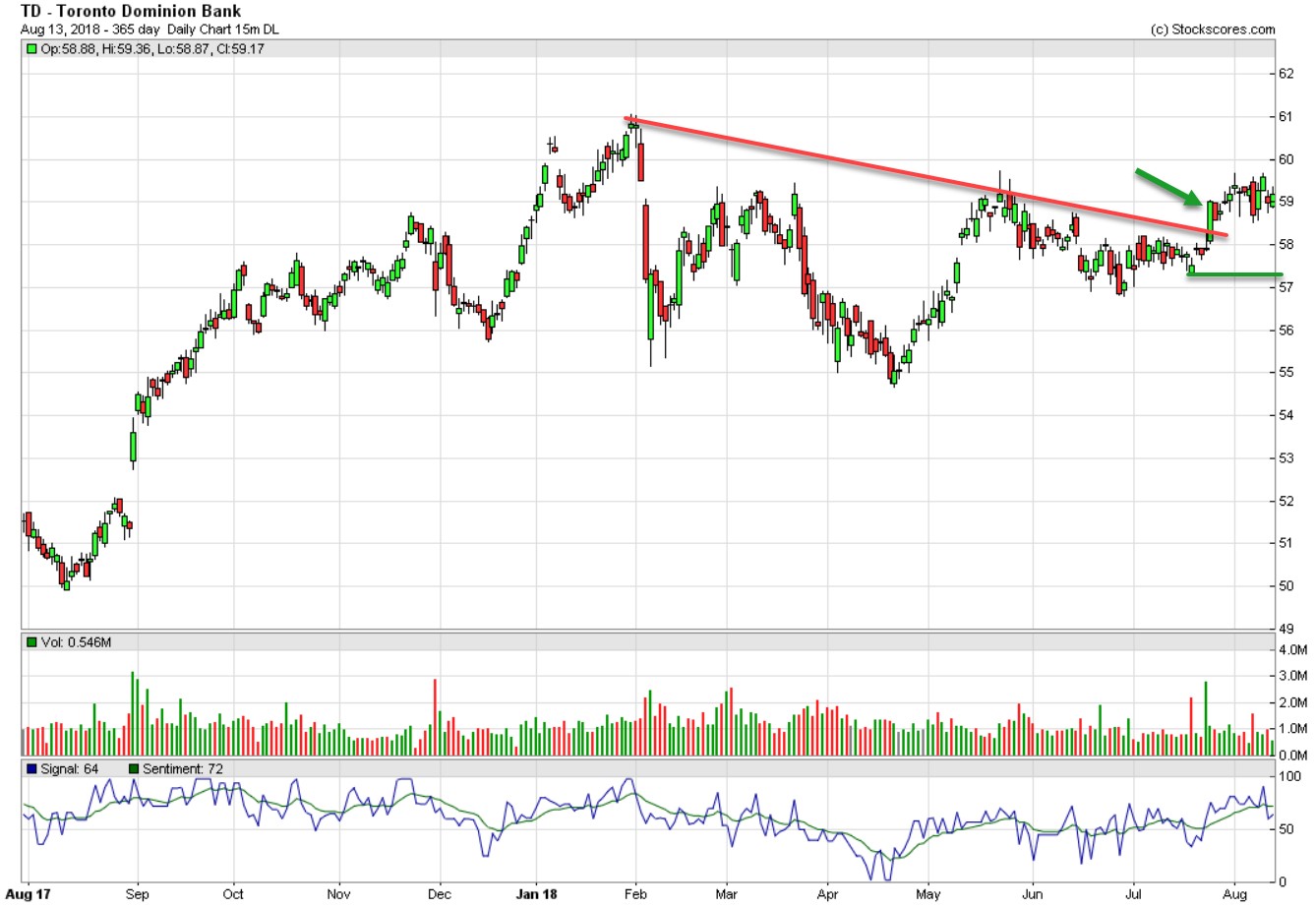Click the 62 price axis label
This screenshot has width=1316, height=908.
pyautogui.click(x=1285, y=74)
